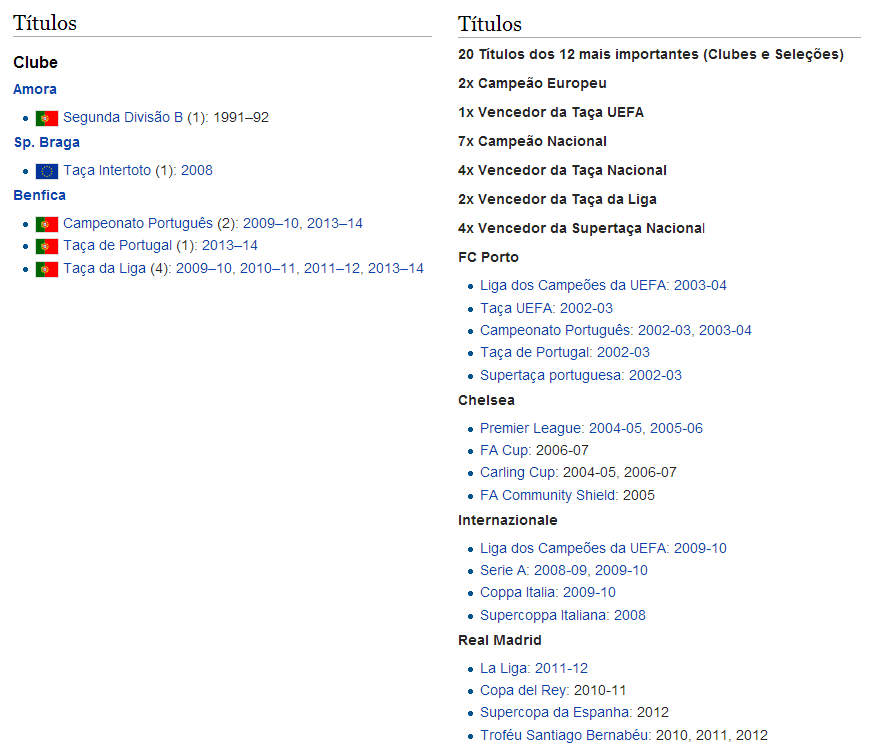This screenshot has height=756, width=873.
Task: Open 2013–14 season in Benfica's Campeonato Português row
Action: [x=335, y=223]
